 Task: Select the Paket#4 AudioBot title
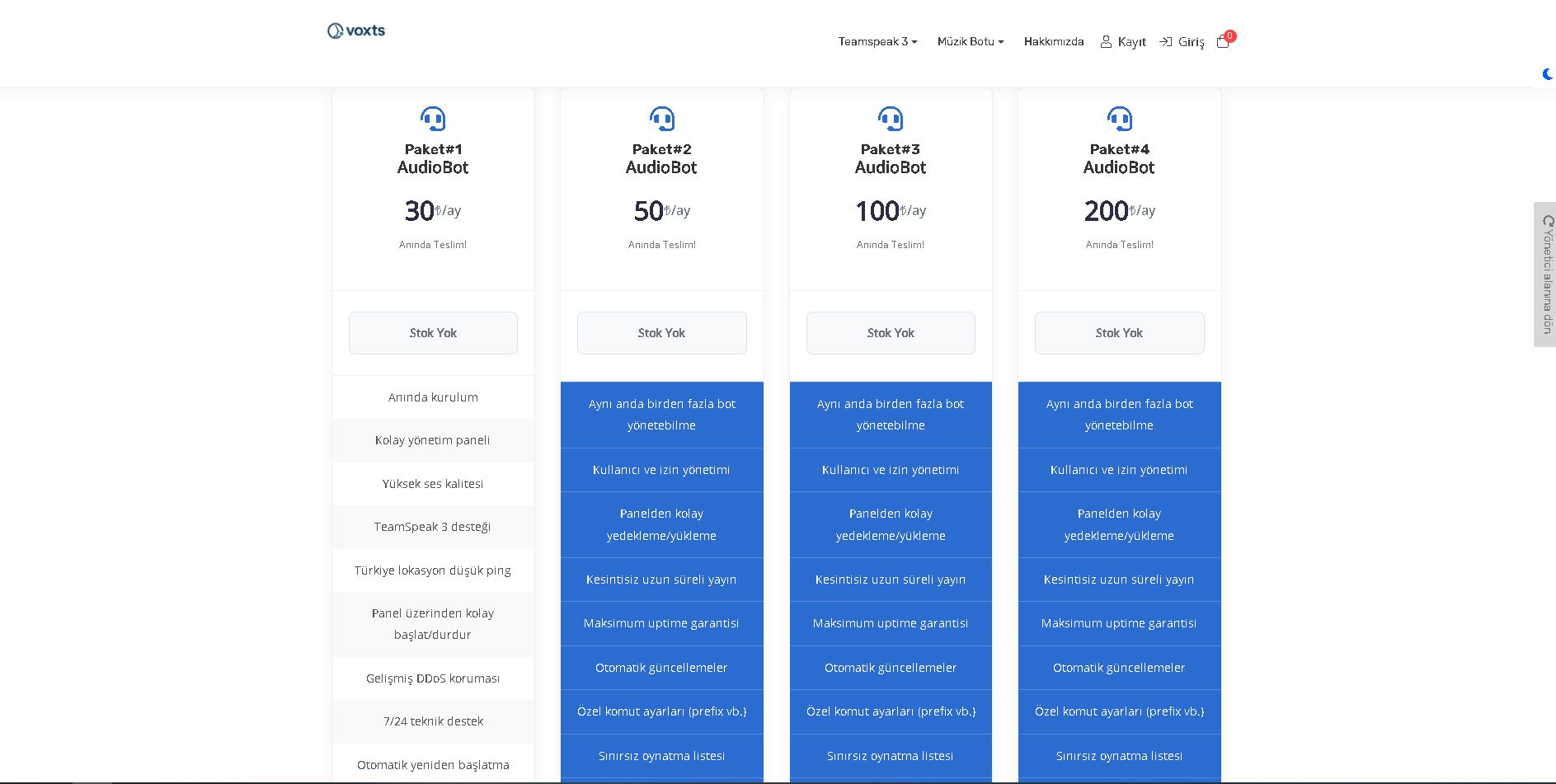[1119, 158]
